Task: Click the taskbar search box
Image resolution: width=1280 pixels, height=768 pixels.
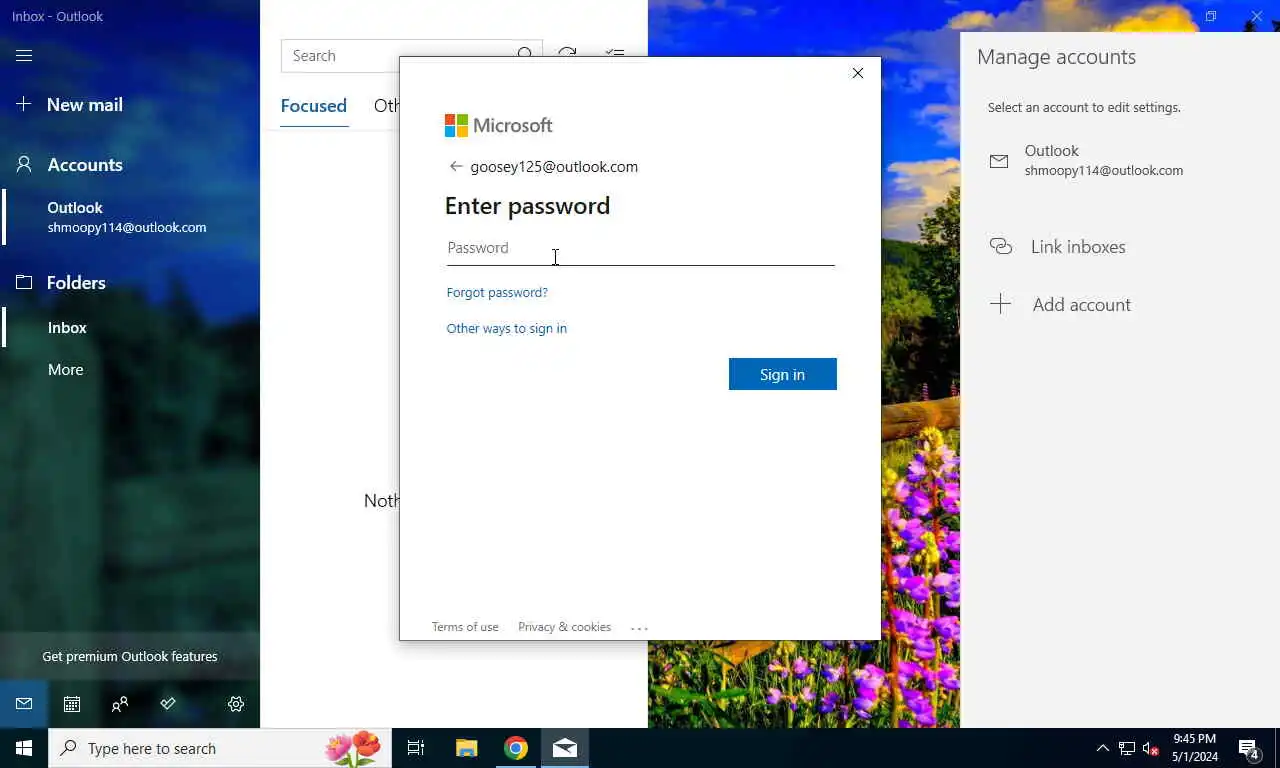Action: coord(220,748)
